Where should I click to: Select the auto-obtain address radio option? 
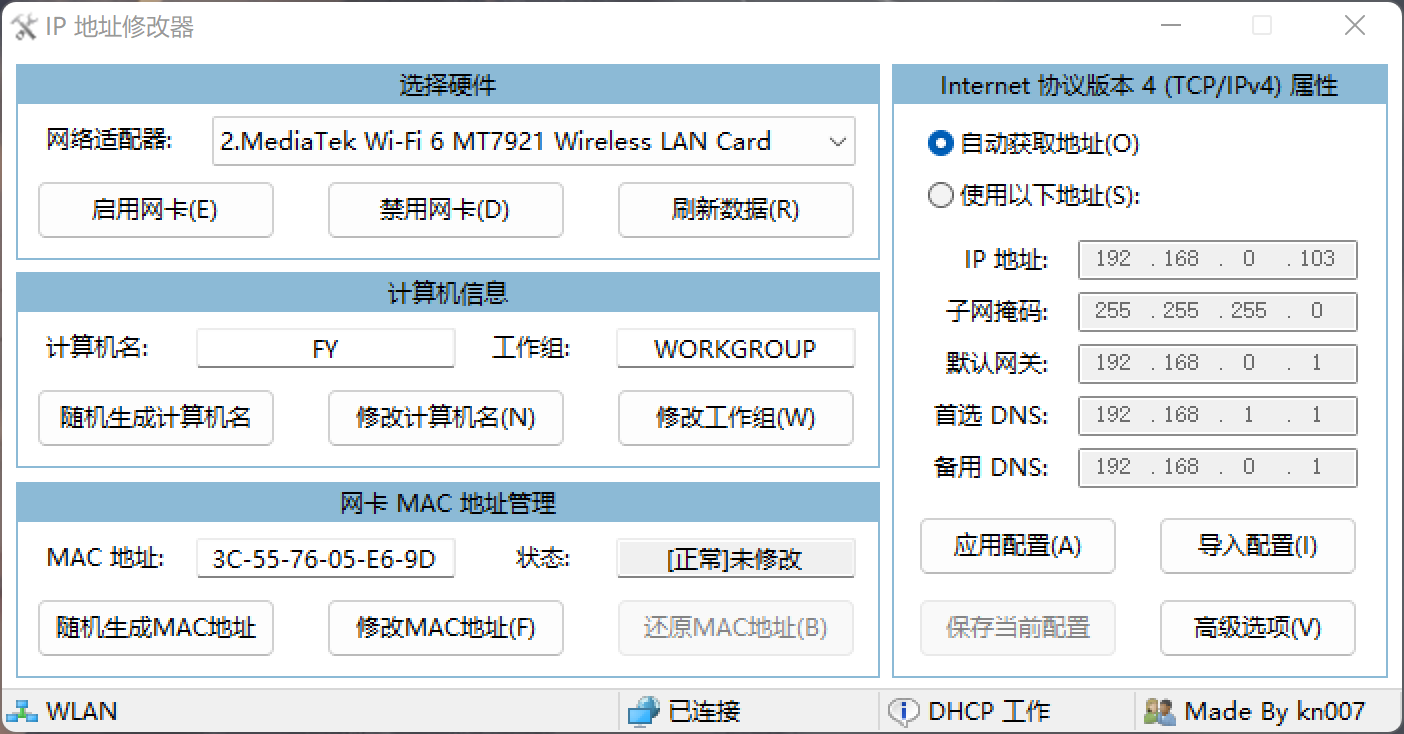click(940, 144)
